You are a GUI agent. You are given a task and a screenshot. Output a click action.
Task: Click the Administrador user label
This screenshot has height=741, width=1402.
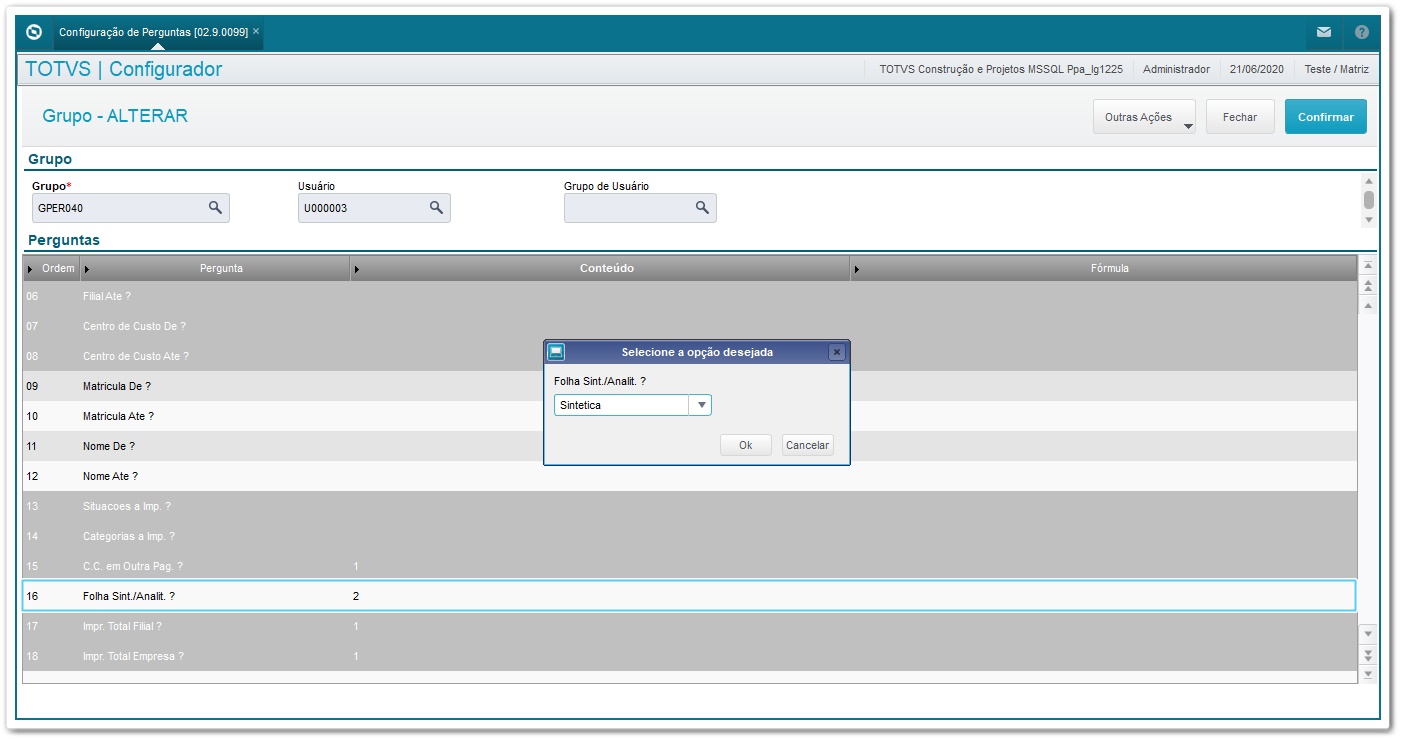[x=1176, y=69]
